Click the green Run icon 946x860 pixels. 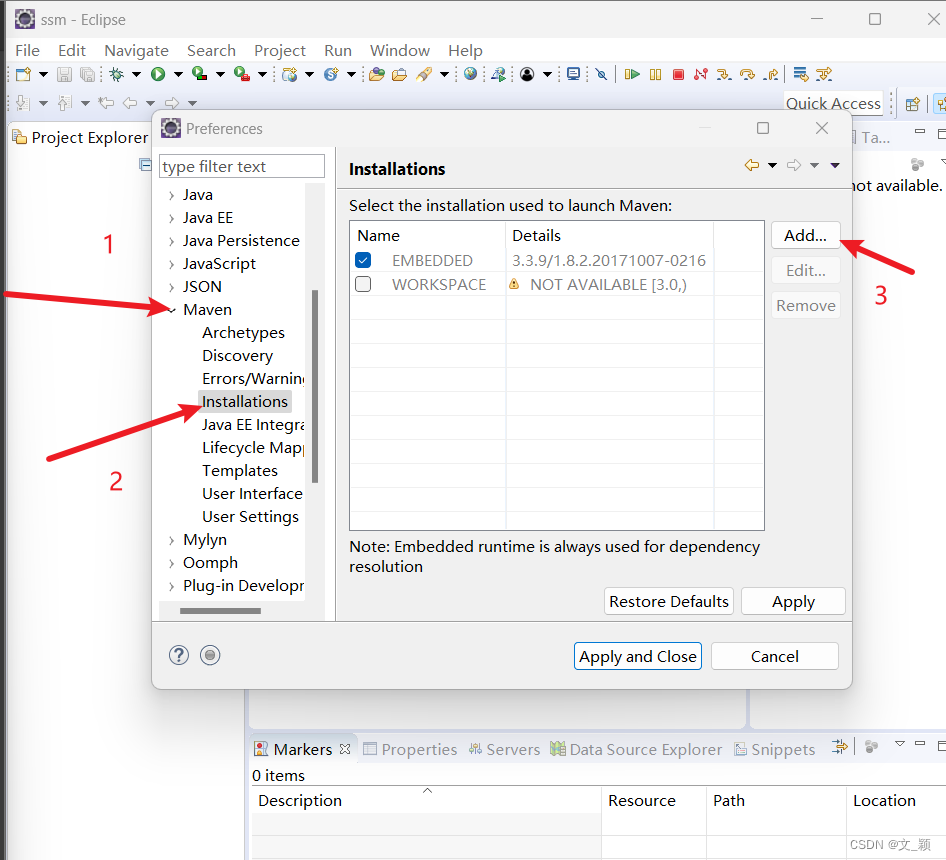(158, 74)
